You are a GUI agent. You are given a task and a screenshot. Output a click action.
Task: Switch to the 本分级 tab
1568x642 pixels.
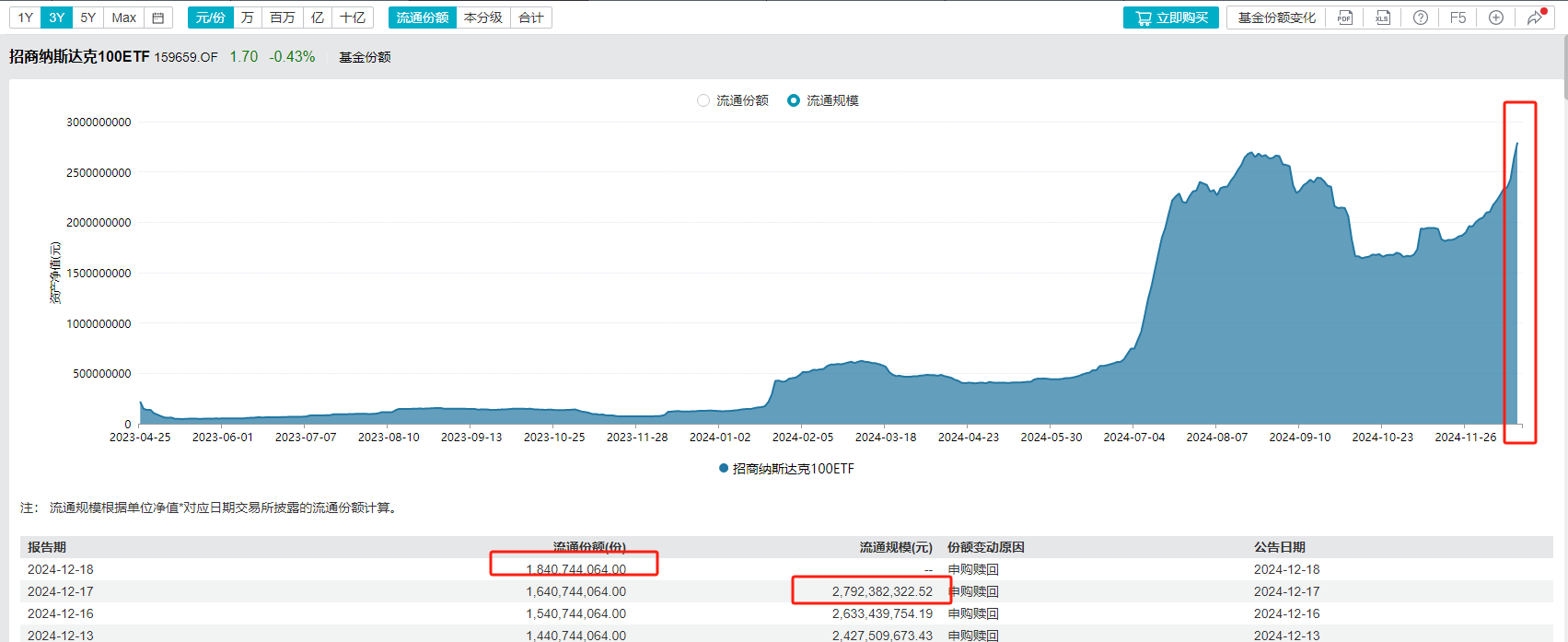tap(483, 18)
